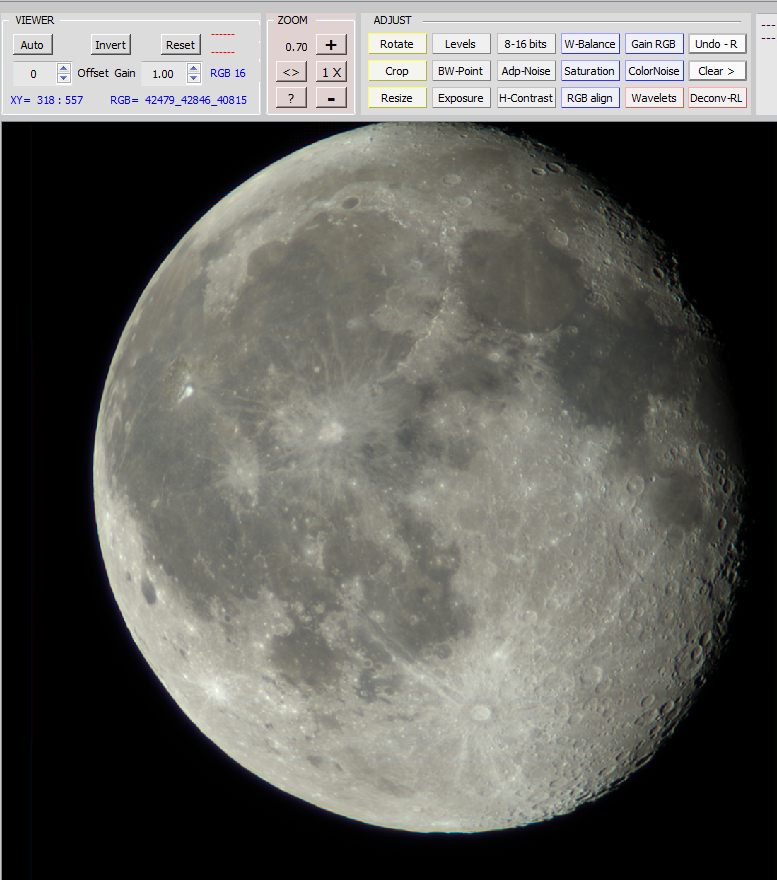
Task: Open the Wavelets tool
Action: coord(653,98)
